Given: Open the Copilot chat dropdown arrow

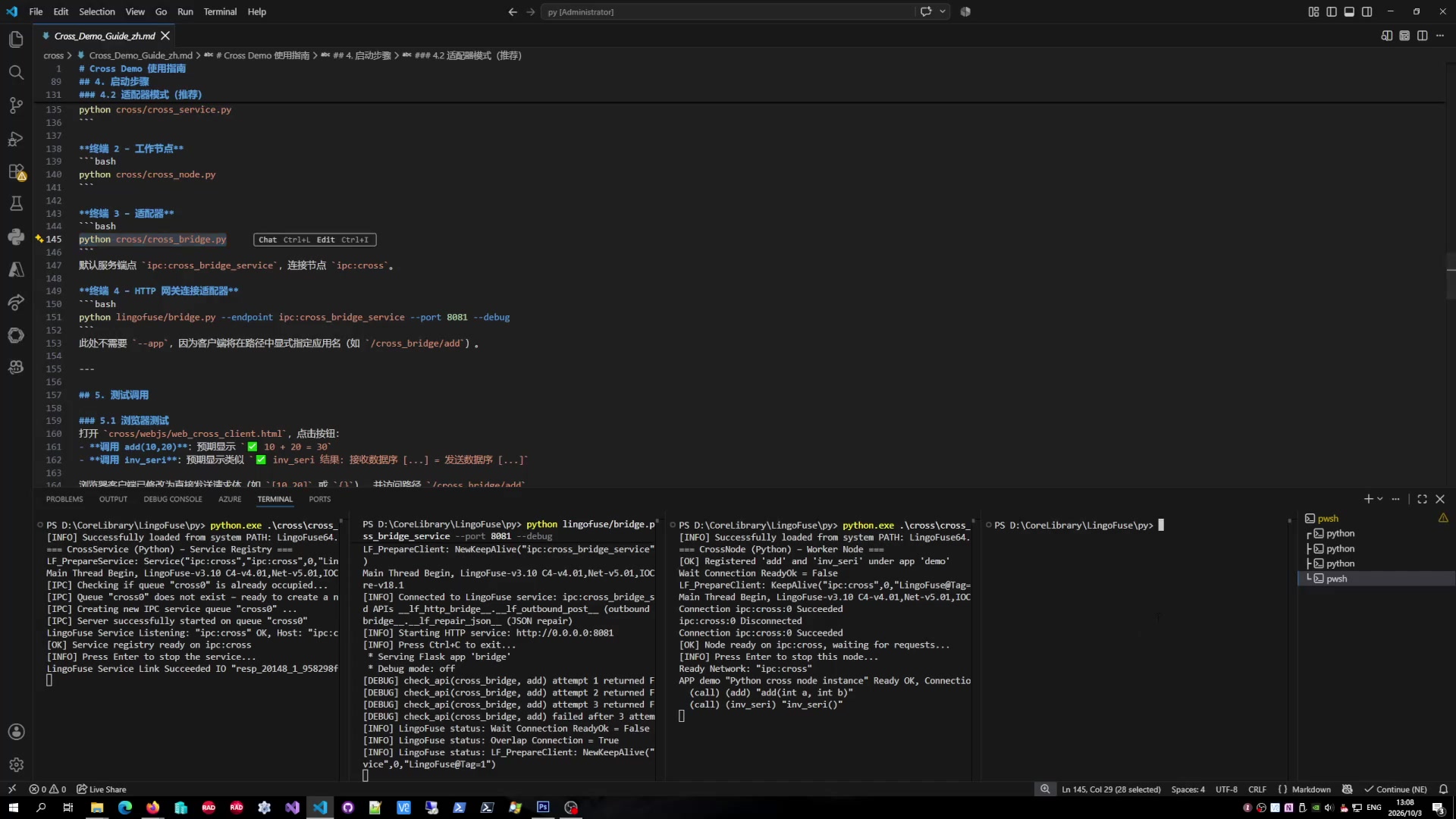Looking at the screenshot, I should (x=943, y=11).
